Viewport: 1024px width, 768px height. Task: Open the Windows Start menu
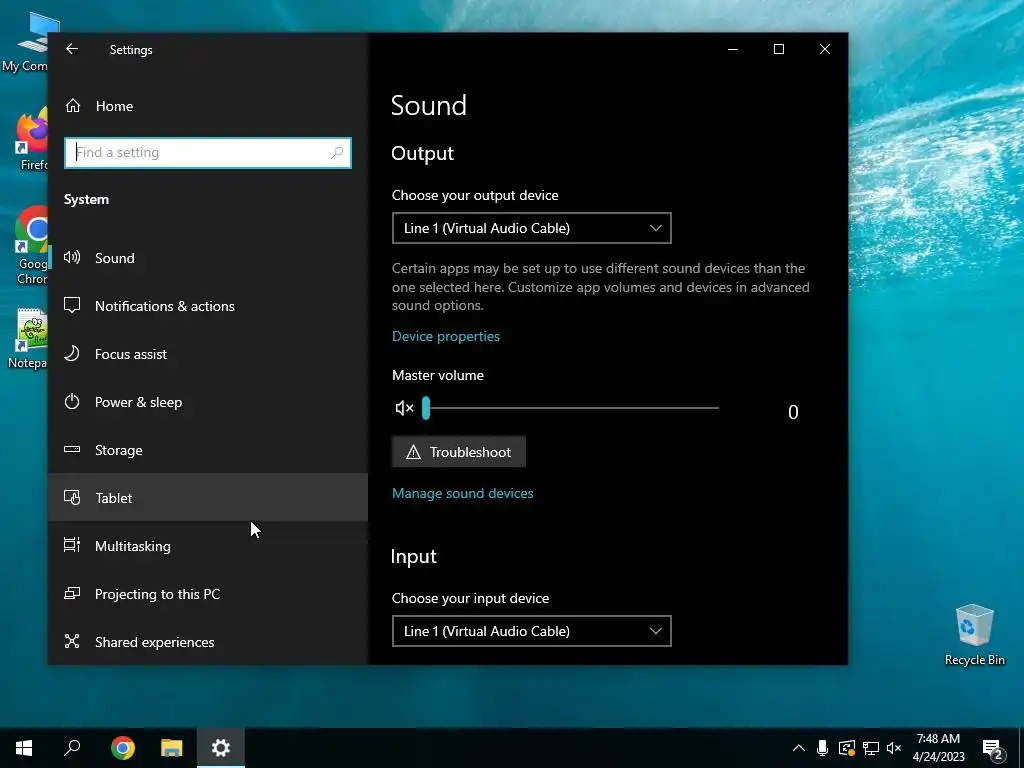pos(24,748)
